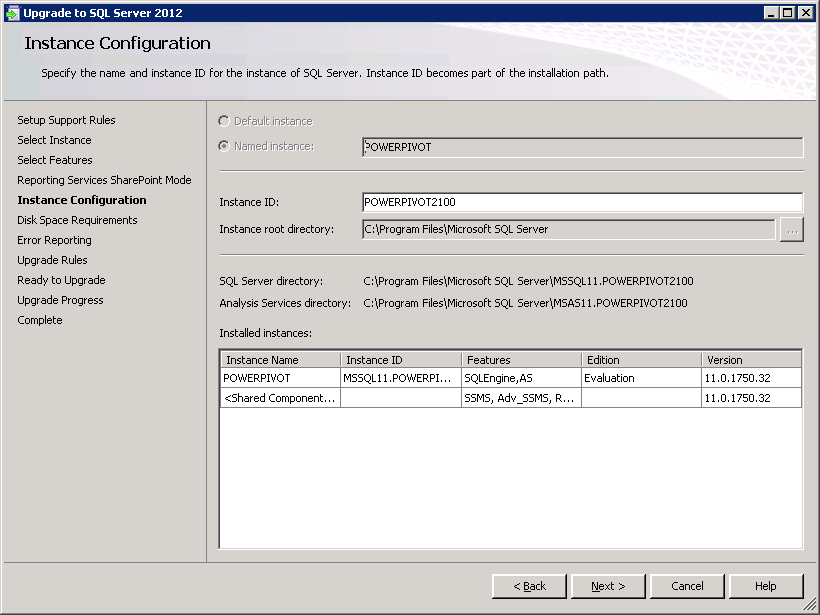Select the <Shared Component... row name

(281, 398)
